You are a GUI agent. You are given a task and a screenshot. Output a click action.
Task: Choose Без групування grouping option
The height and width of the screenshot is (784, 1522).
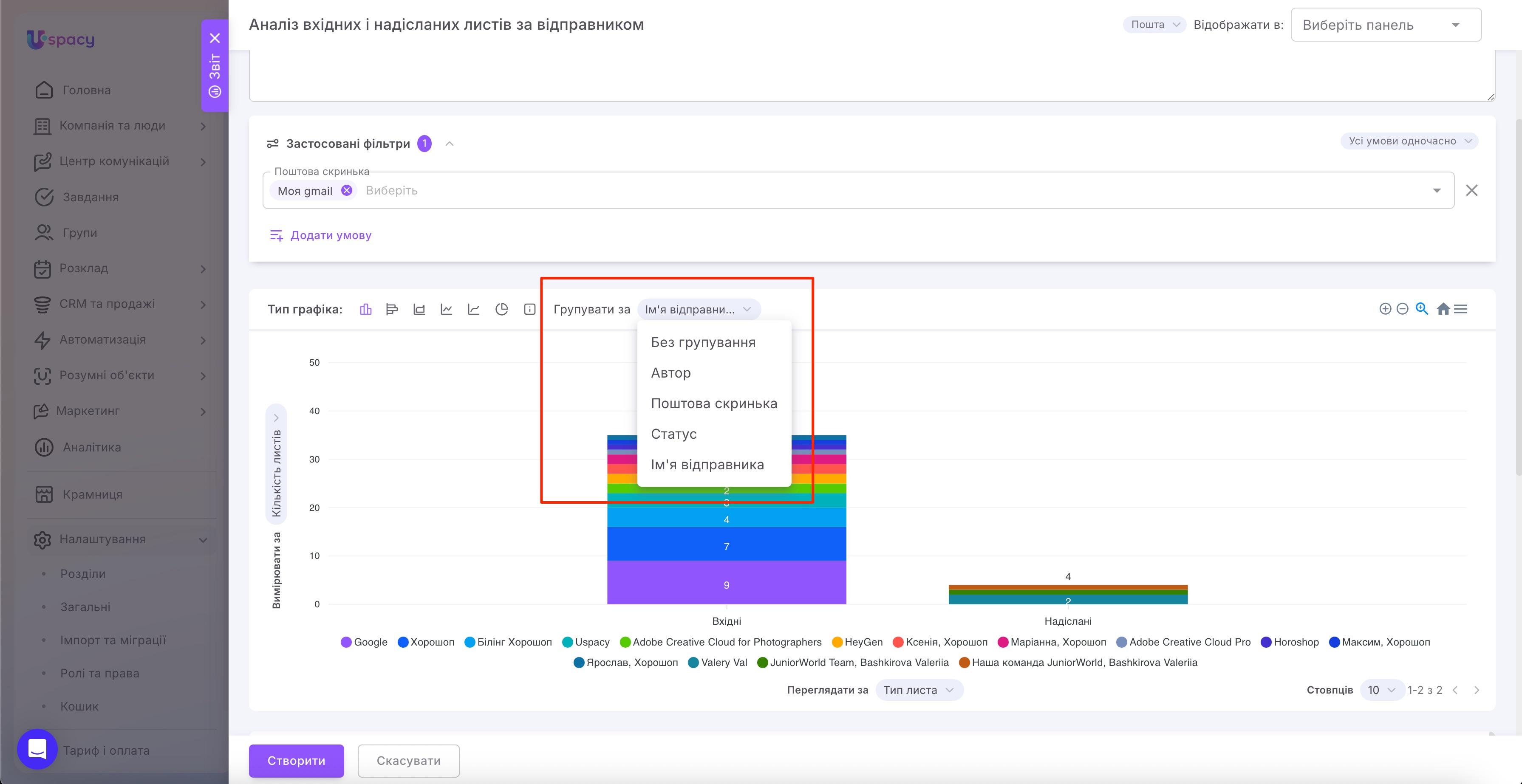(x=714, y=342)
